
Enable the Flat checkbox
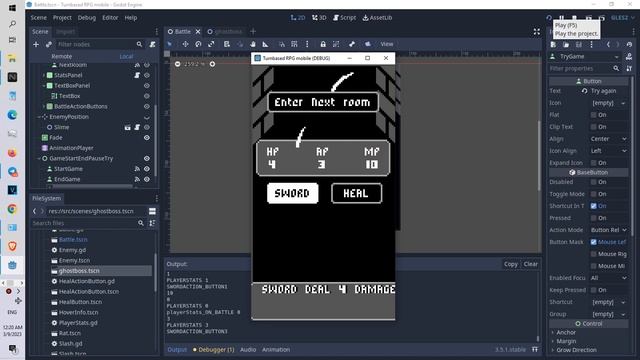pos(593,115)
